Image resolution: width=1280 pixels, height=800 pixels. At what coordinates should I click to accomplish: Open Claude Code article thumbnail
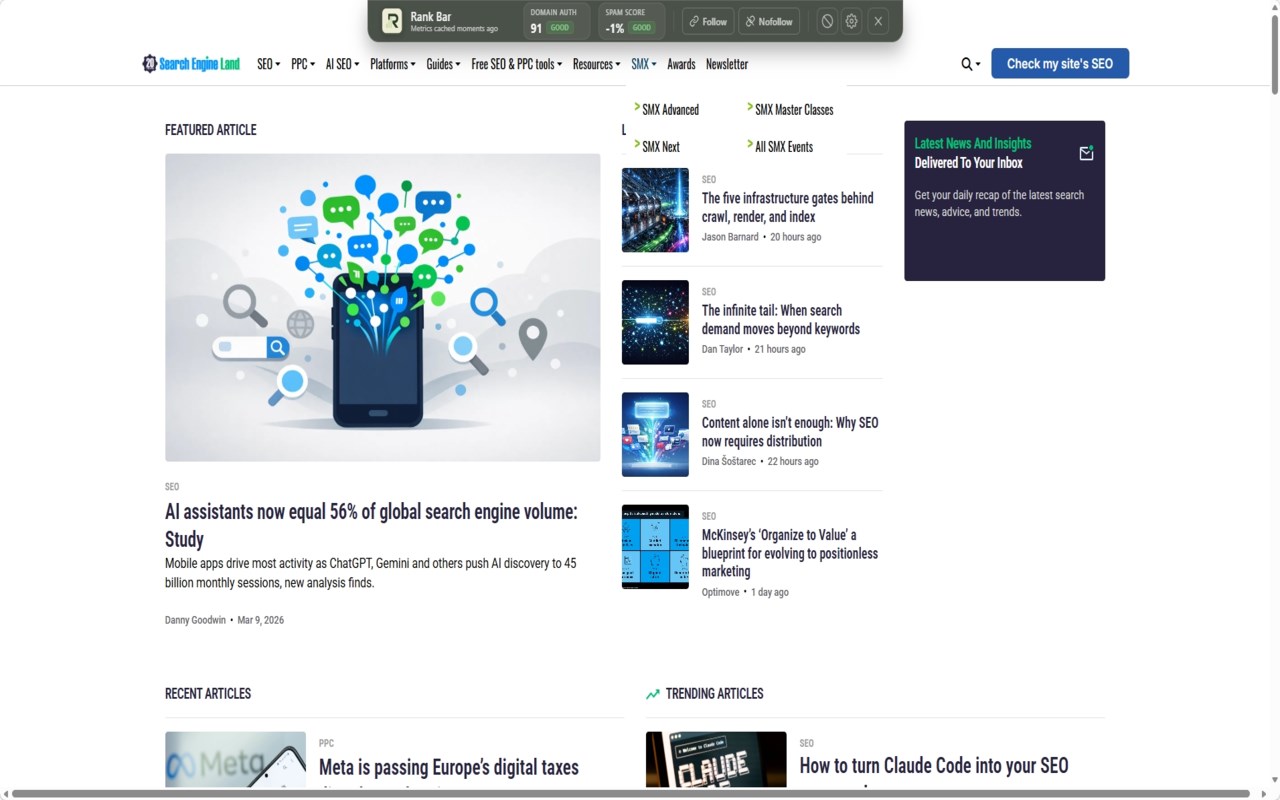click(x=716, y=759)
